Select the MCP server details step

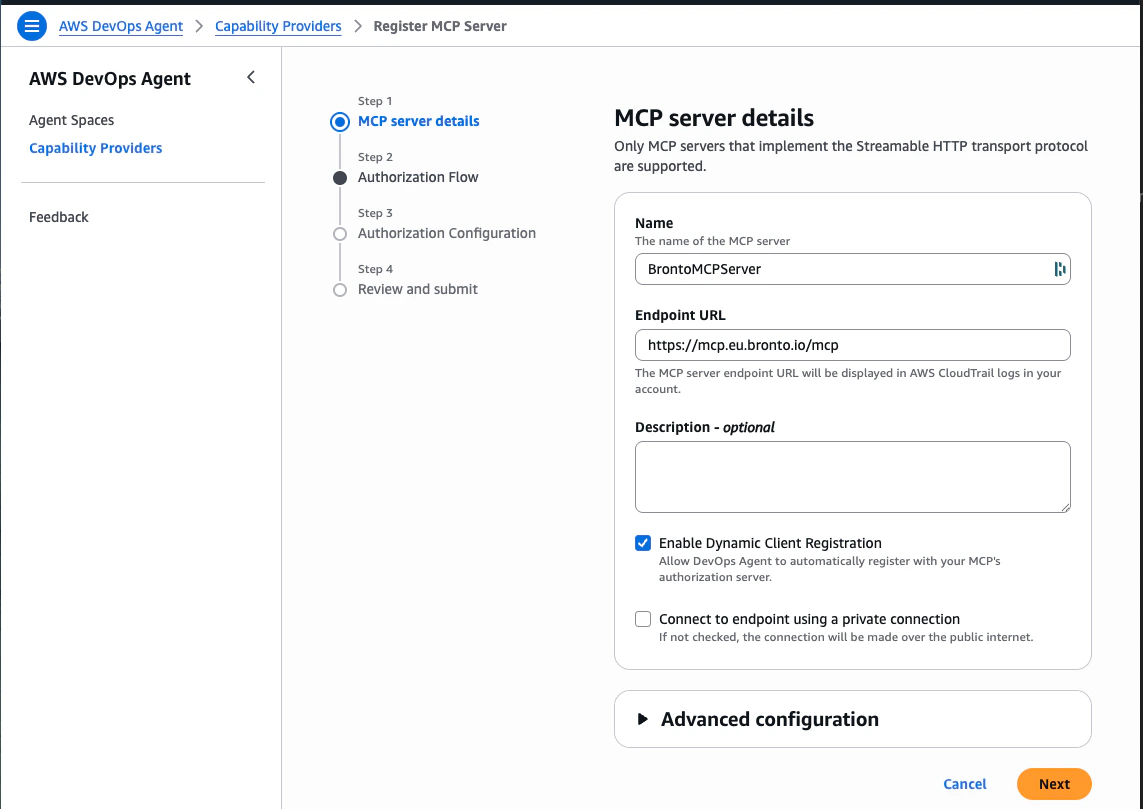tap(418, 121)
